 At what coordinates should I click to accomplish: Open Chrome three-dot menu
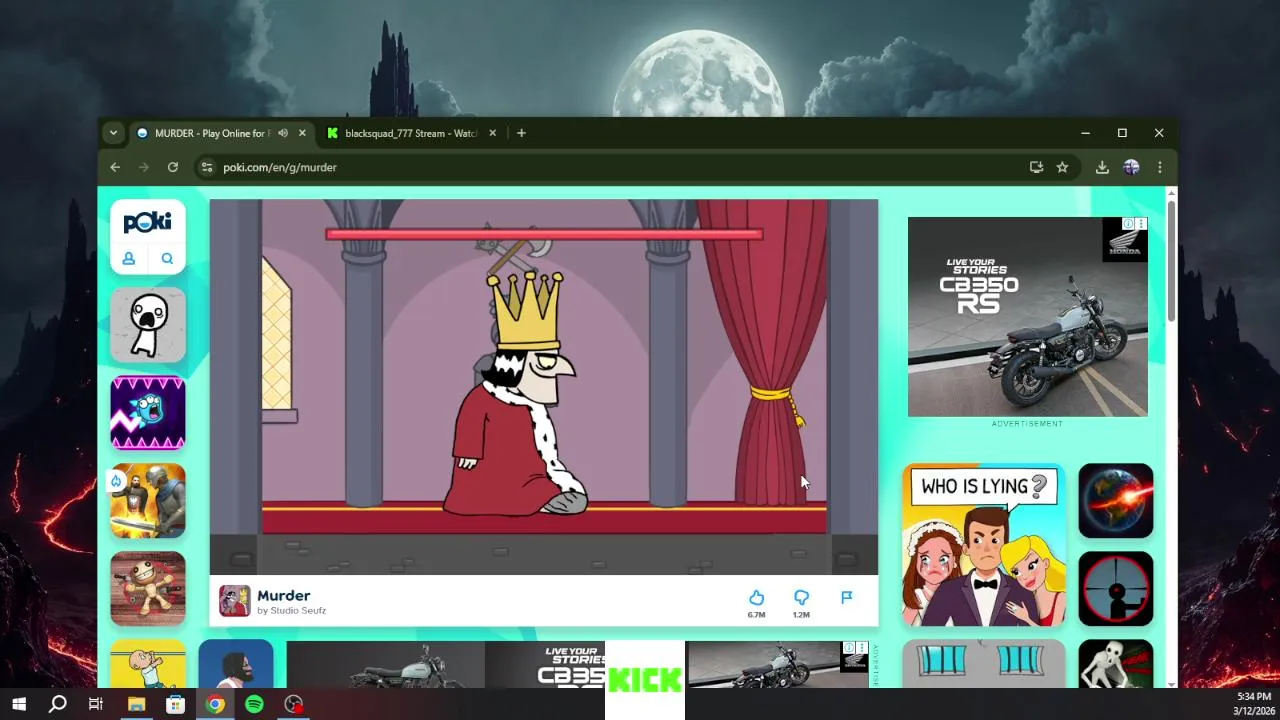coord(1160,167)
